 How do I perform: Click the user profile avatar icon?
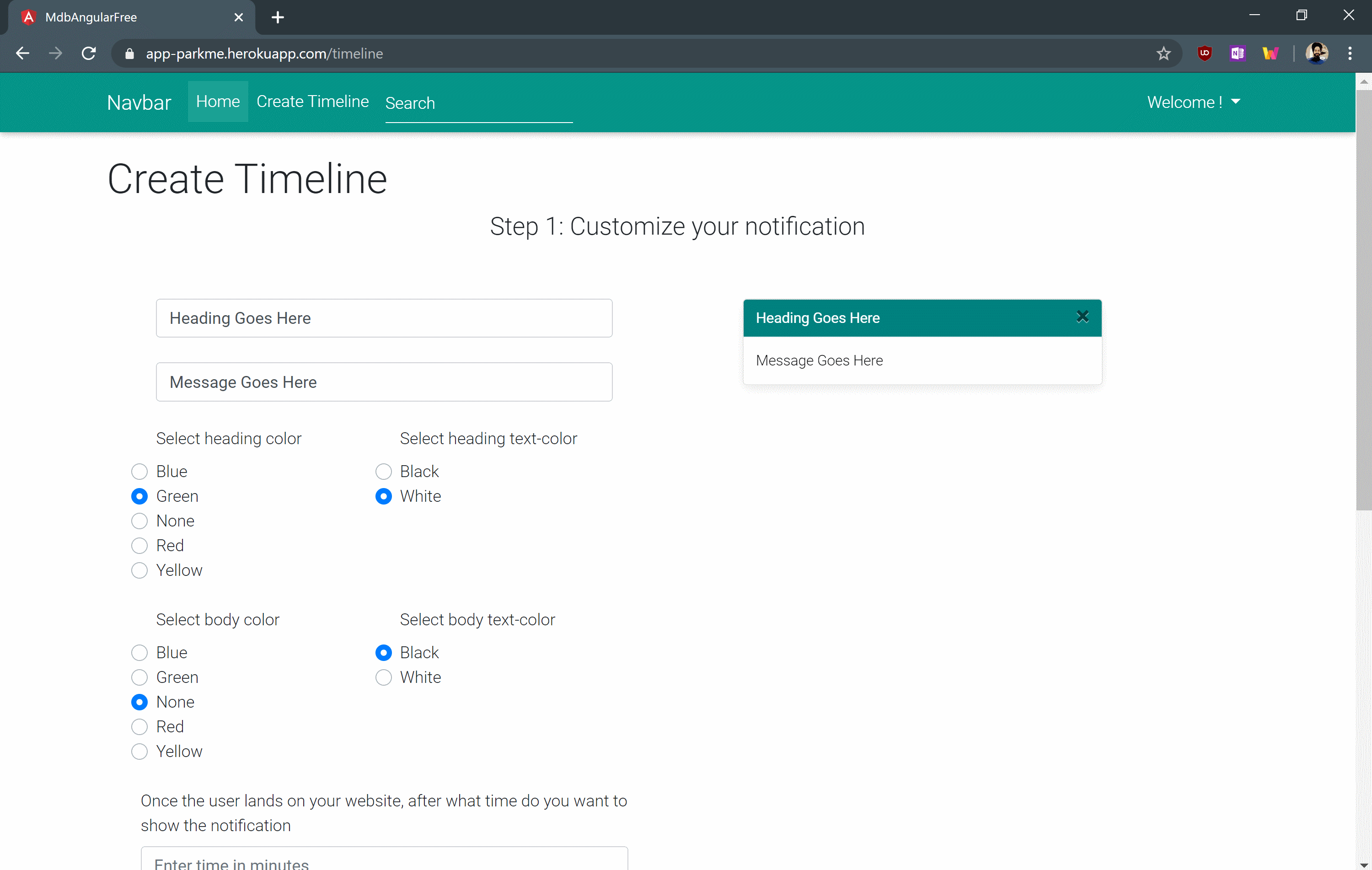(x=1317, y=54)
